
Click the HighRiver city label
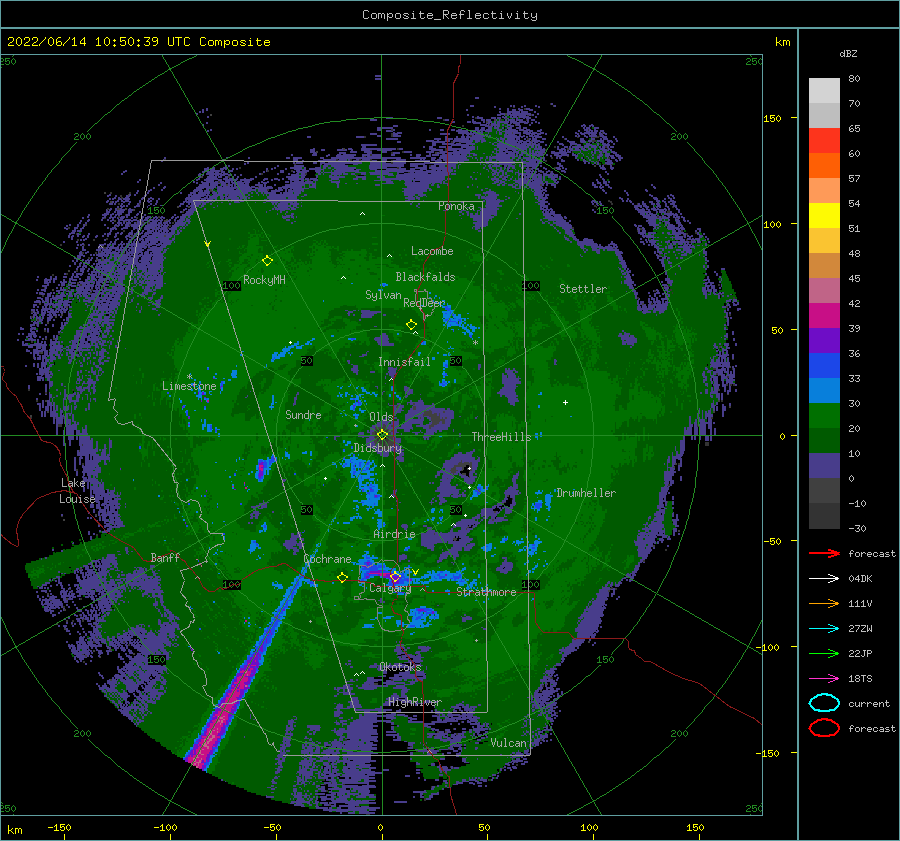(x=415, y=702)
